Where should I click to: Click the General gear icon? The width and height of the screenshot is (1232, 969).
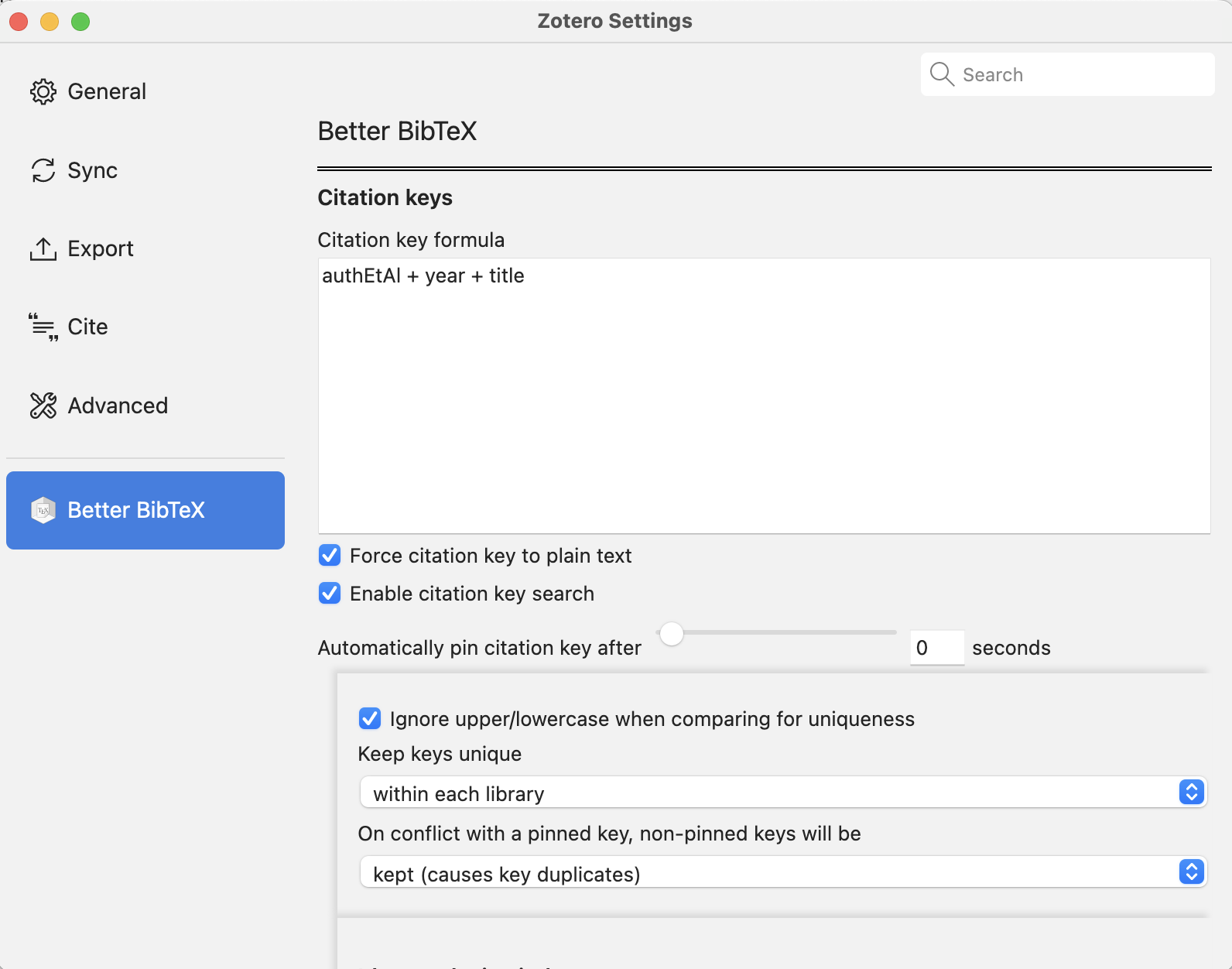click(43, 92)
